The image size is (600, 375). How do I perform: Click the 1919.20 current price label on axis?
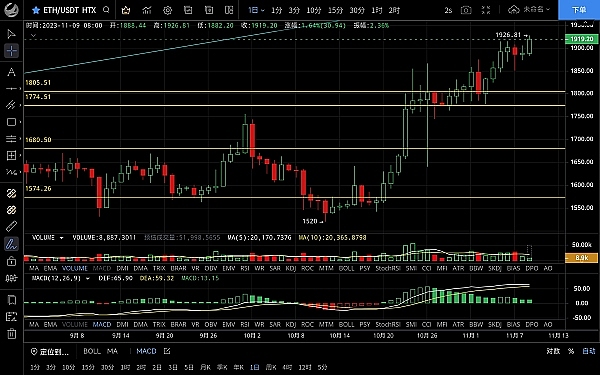coord(581,39)
